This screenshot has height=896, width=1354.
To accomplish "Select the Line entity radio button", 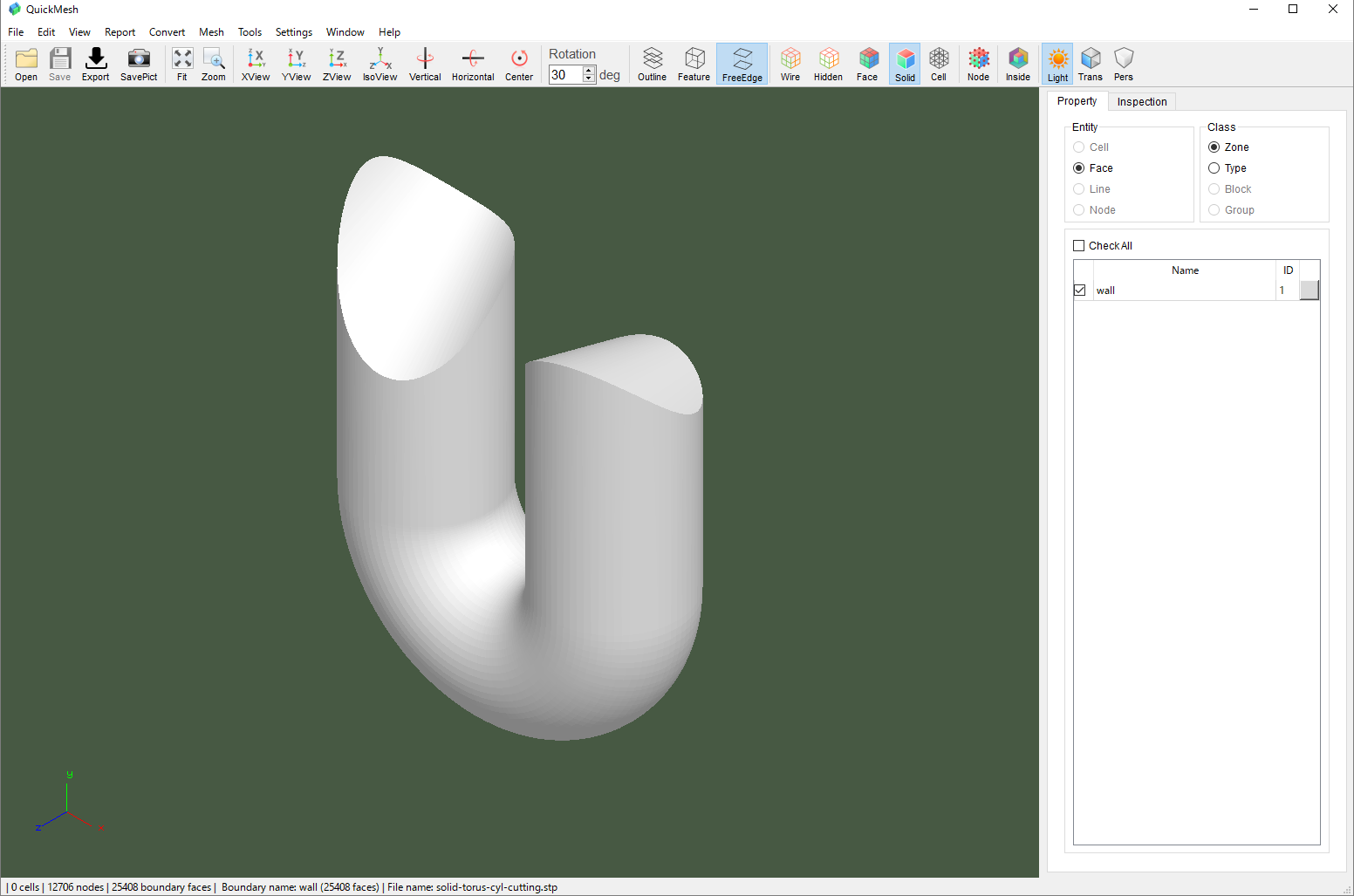I will tap(1079, 189).
